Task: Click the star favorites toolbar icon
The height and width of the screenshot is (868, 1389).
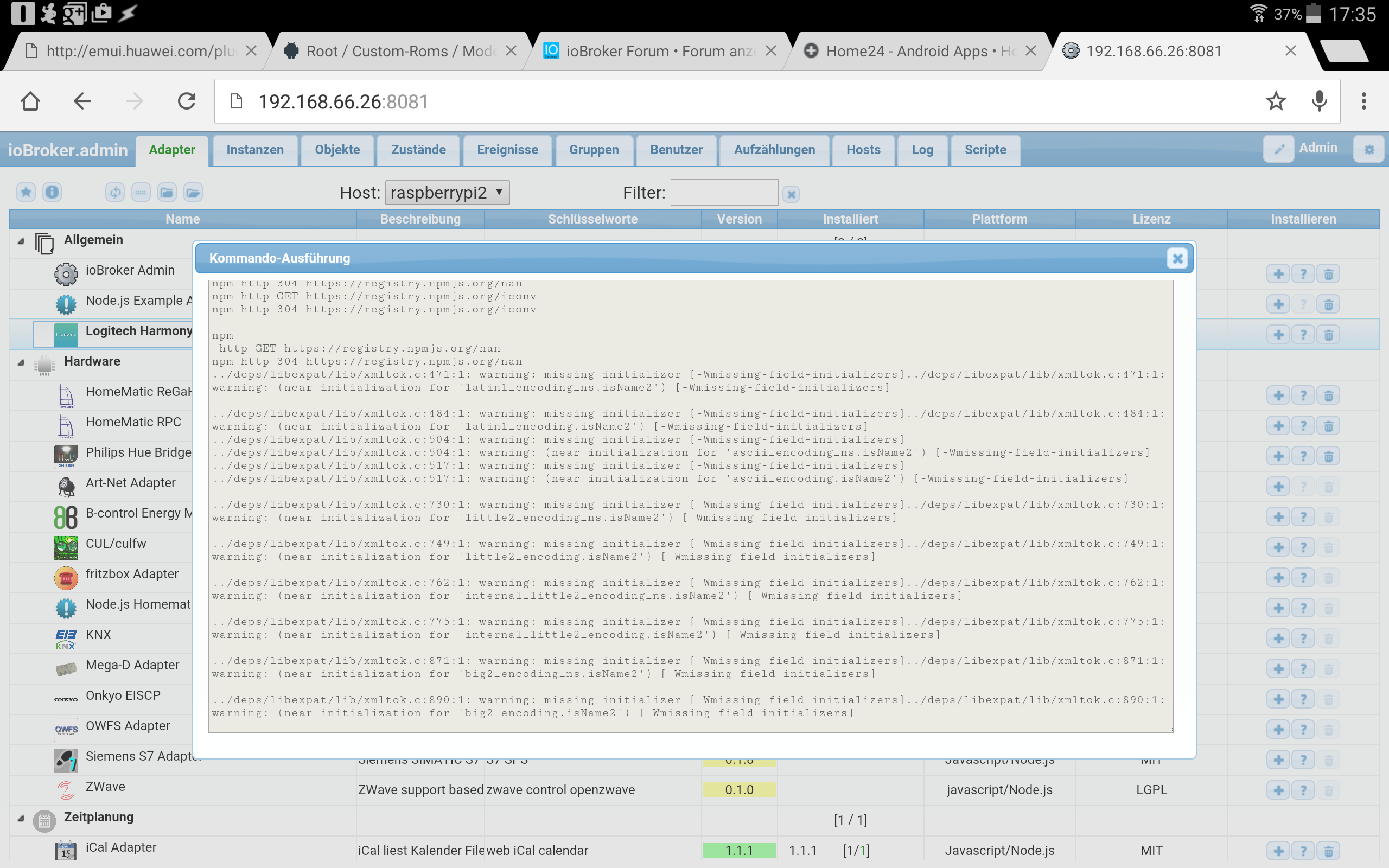Action: (x=26, y=192)
